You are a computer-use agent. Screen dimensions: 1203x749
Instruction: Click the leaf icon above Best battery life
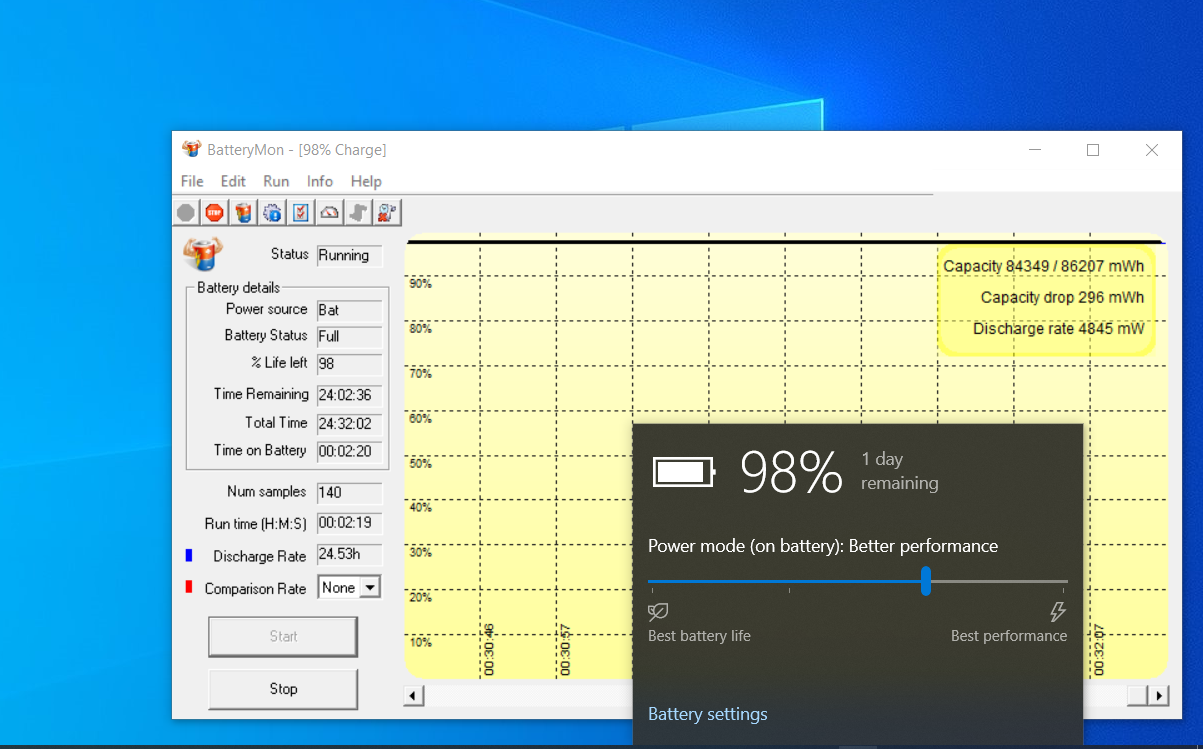(658, 612)
